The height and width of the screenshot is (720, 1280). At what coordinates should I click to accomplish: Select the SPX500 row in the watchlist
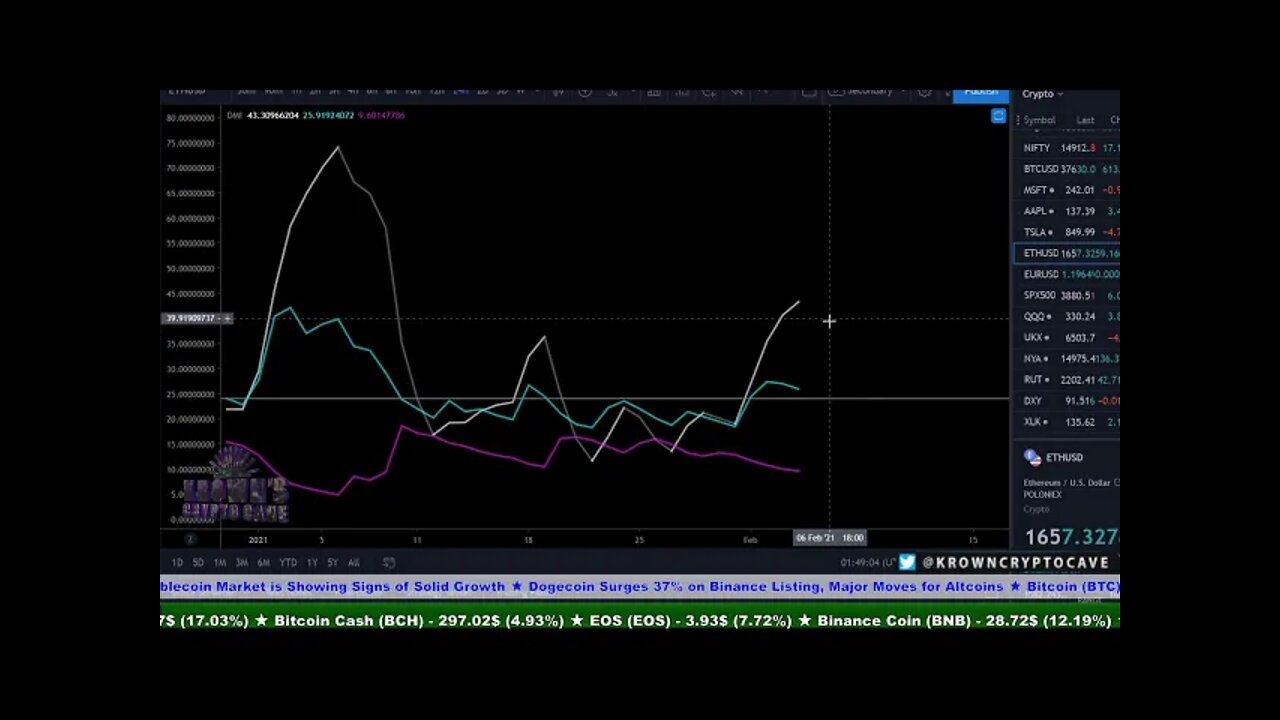(x=1066, y=295)
